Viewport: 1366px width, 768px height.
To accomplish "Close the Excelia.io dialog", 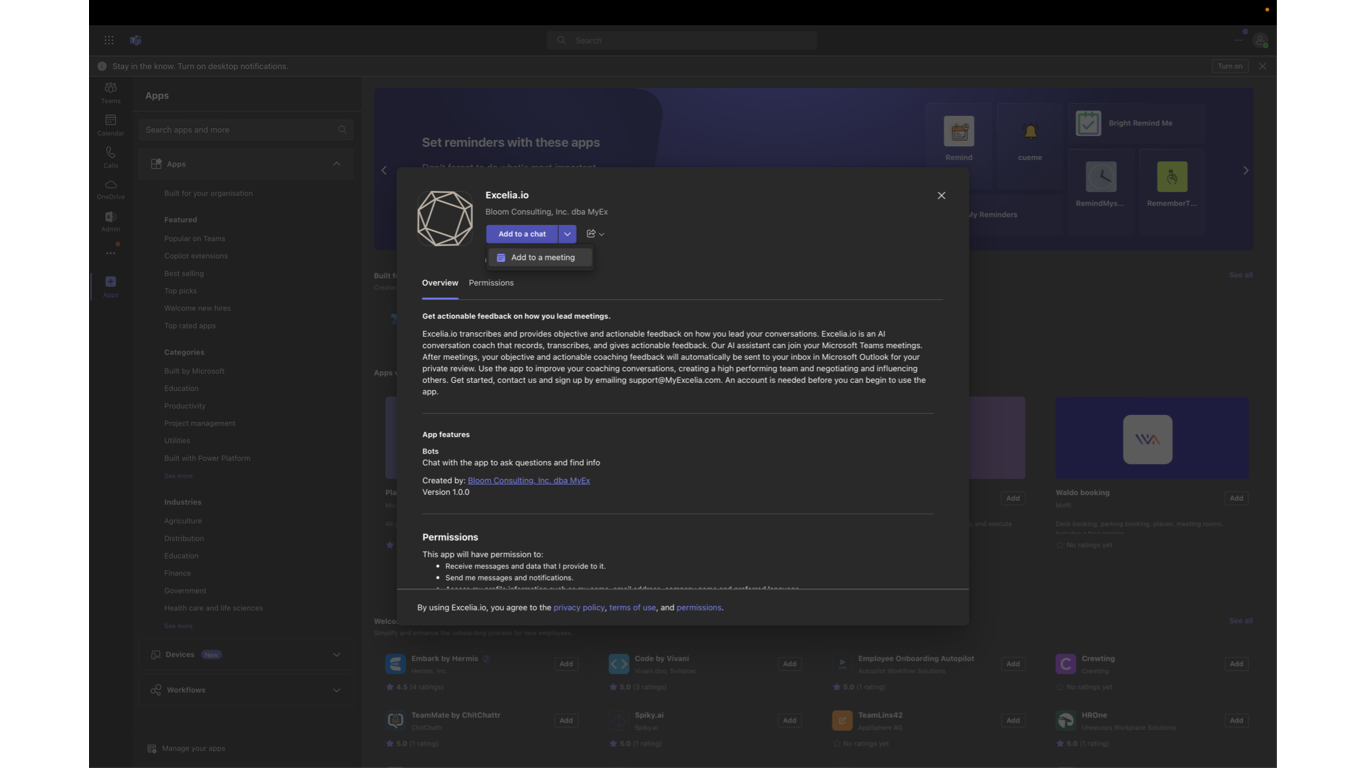I will tap(941, 196).
